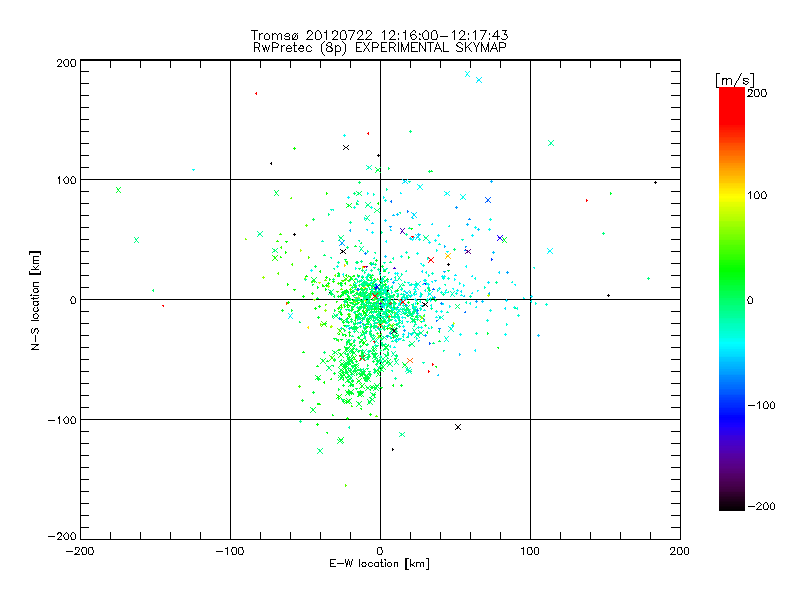The image size is (800, 600).
Task: Click the plot title 'Tromsø 20120722 12:16:00-12:17:43'
Action: tap(379, 35)
